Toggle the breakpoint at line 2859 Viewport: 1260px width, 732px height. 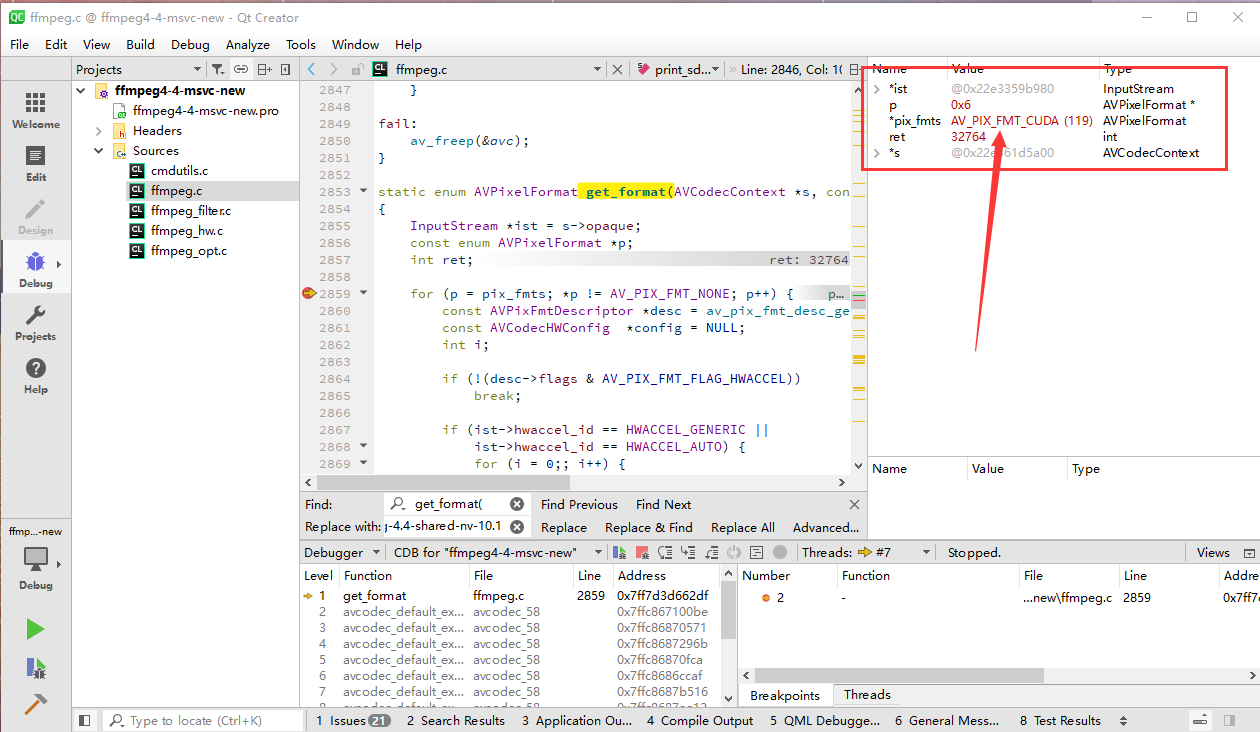coord(309,294)
